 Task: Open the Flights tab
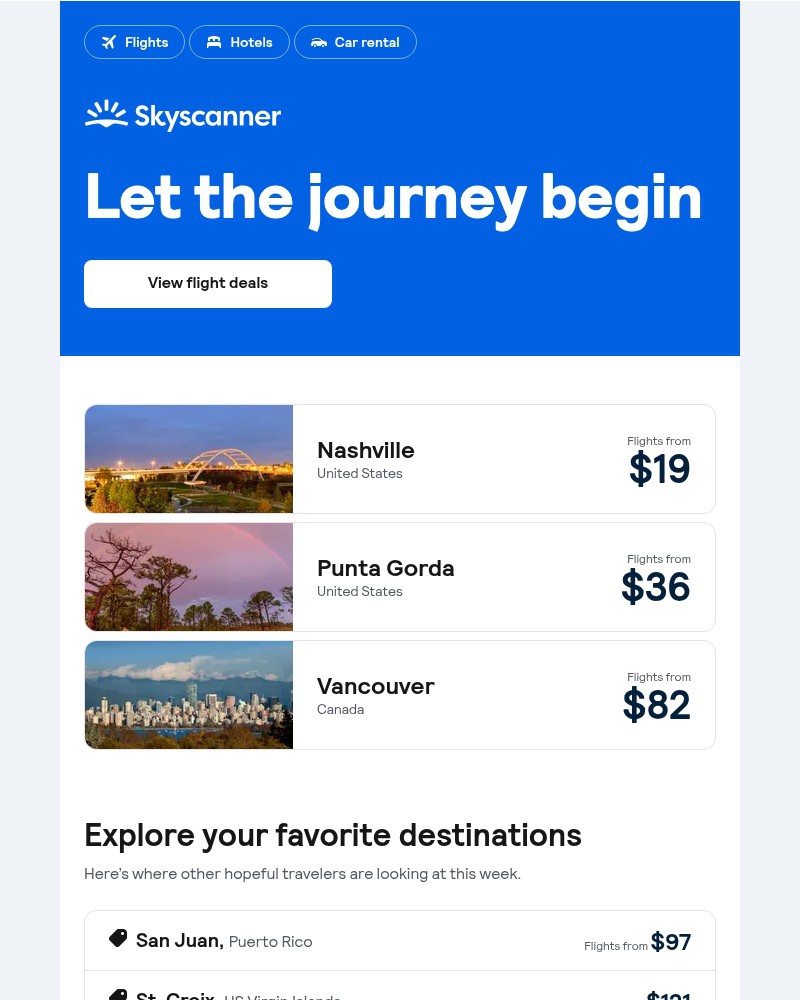click(135, 42)
